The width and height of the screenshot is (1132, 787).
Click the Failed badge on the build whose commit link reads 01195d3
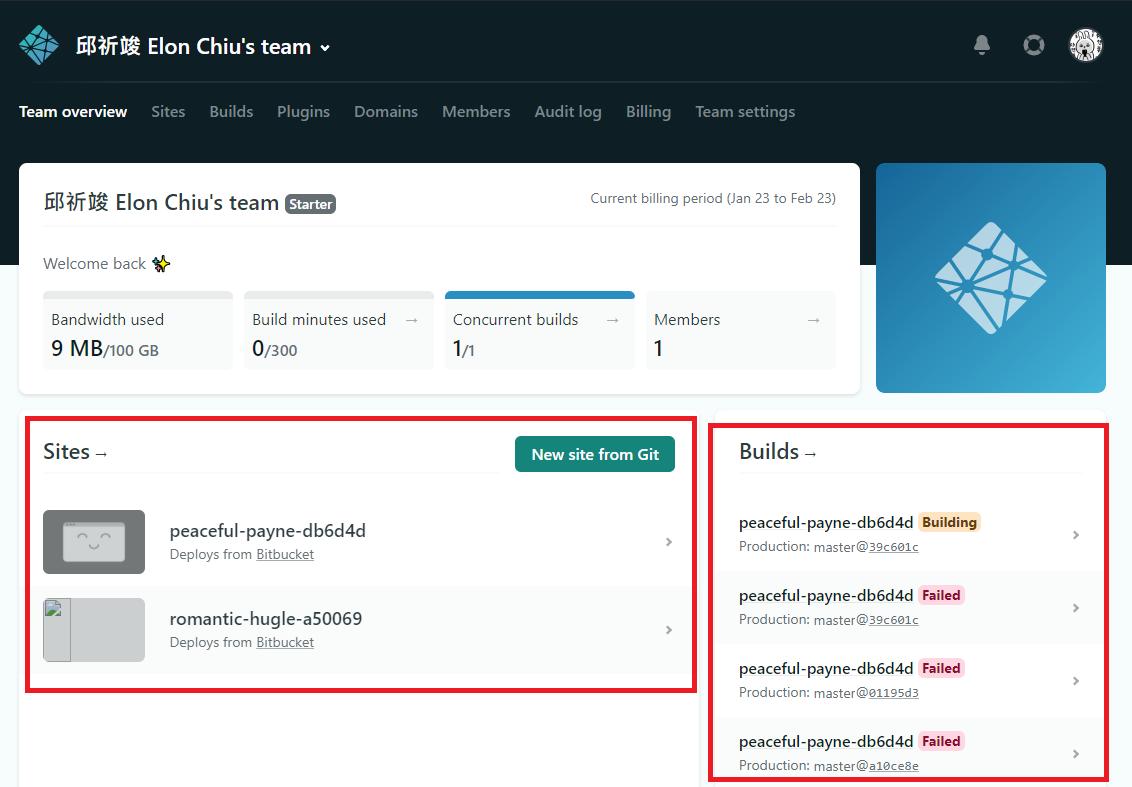[941, 669]
